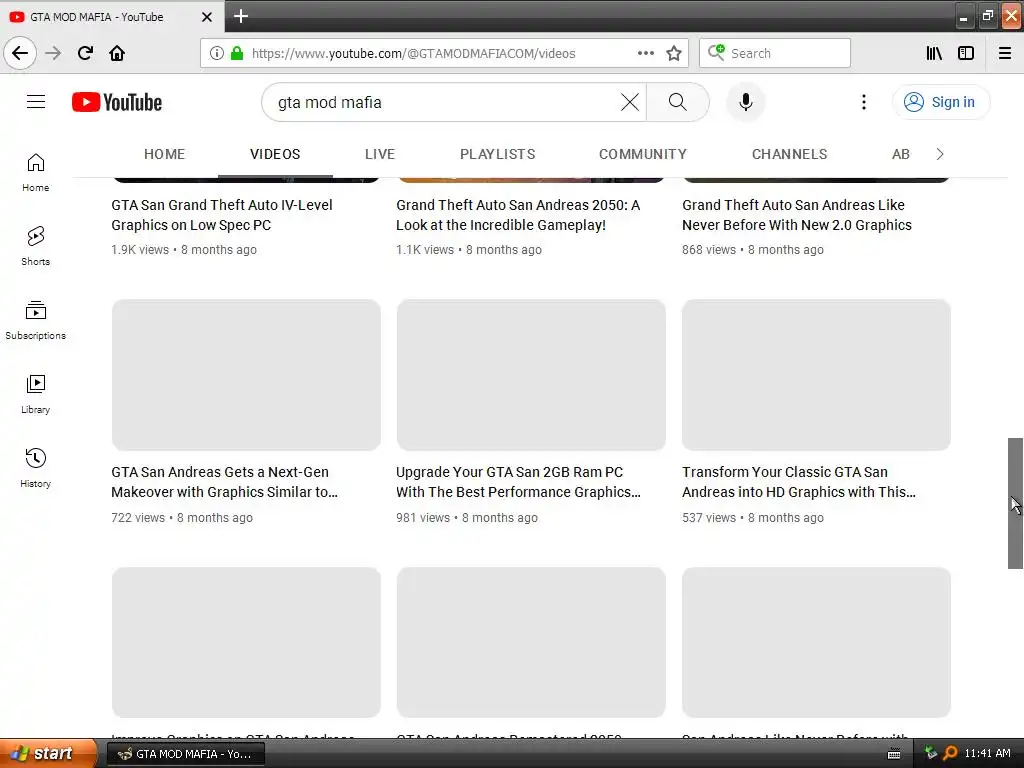Open the PLAYLISTS tab

click(498, 154)
